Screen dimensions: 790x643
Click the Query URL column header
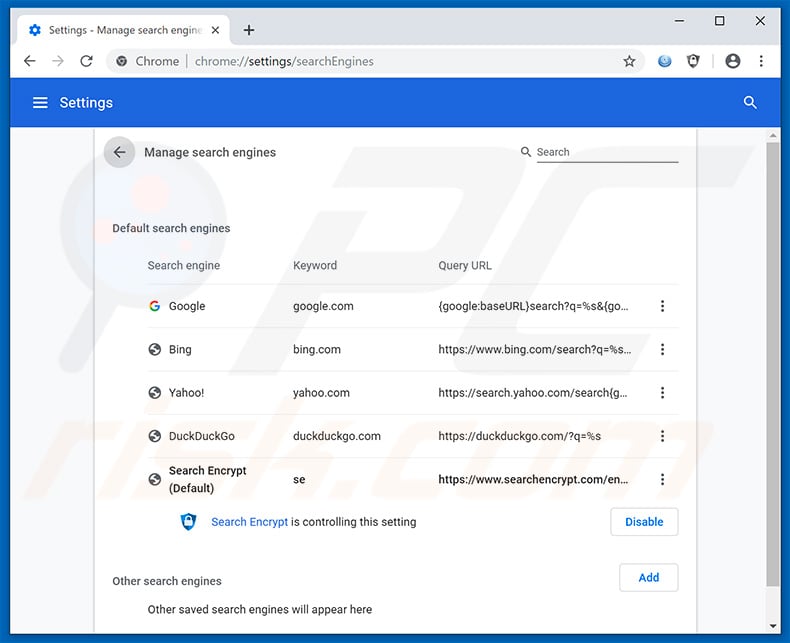(465, 265)
